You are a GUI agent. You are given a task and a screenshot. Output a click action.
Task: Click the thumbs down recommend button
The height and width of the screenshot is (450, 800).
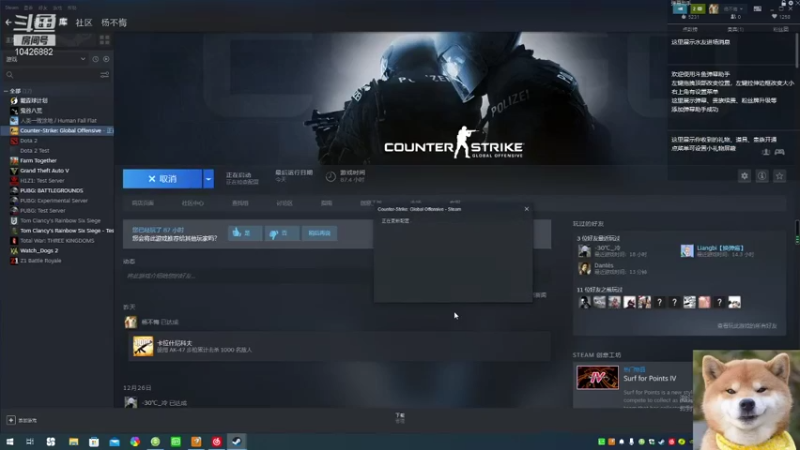click(x=282, y=233)
